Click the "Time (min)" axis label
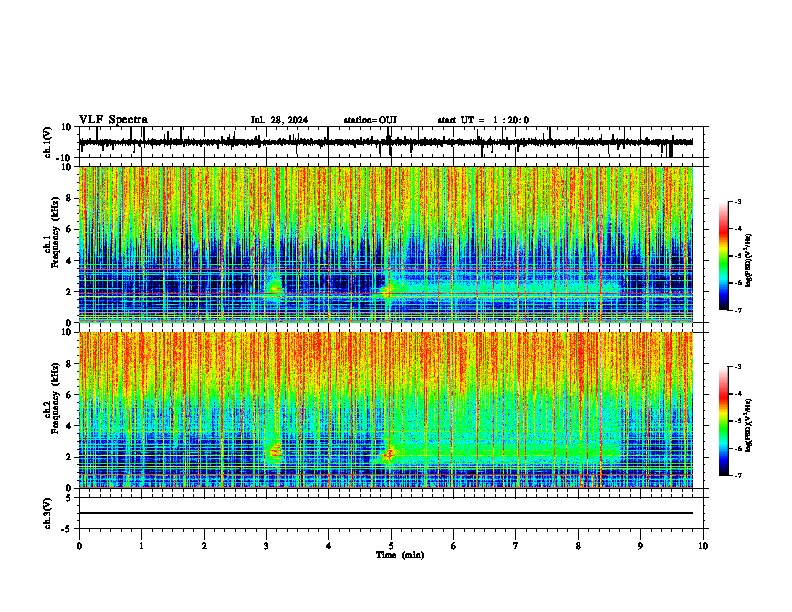The image size is (792, 612). pos(400,555)
